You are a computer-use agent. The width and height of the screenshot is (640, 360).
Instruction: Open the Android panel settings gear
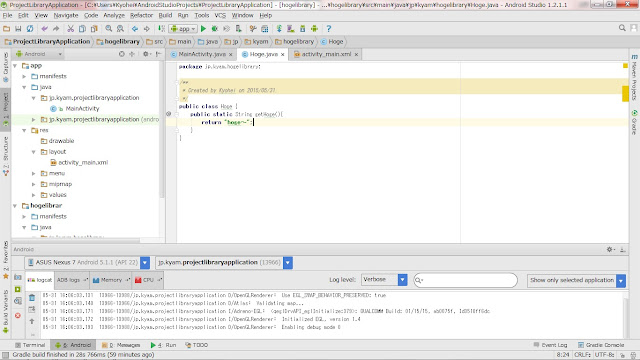pyautogui.click(x=610, y=249)
